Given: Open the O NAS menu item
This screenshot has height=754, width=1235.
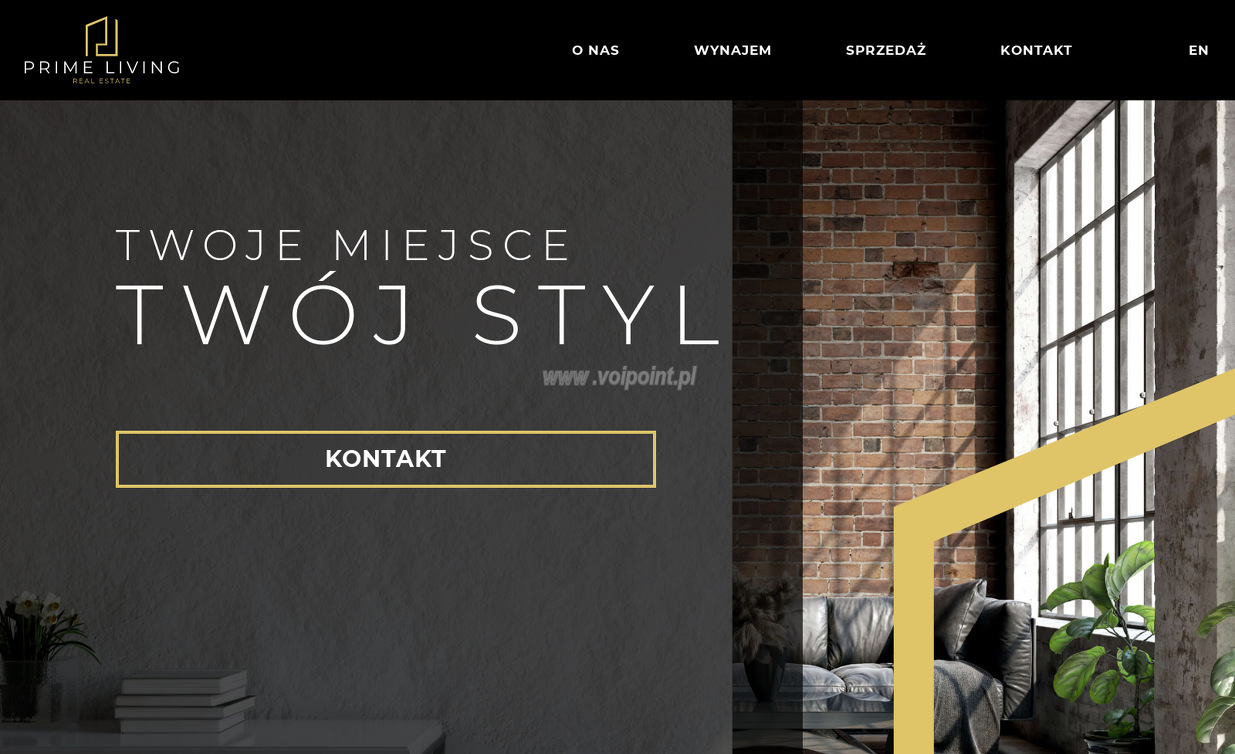Looking at the screenshot, I should point(596,50).
